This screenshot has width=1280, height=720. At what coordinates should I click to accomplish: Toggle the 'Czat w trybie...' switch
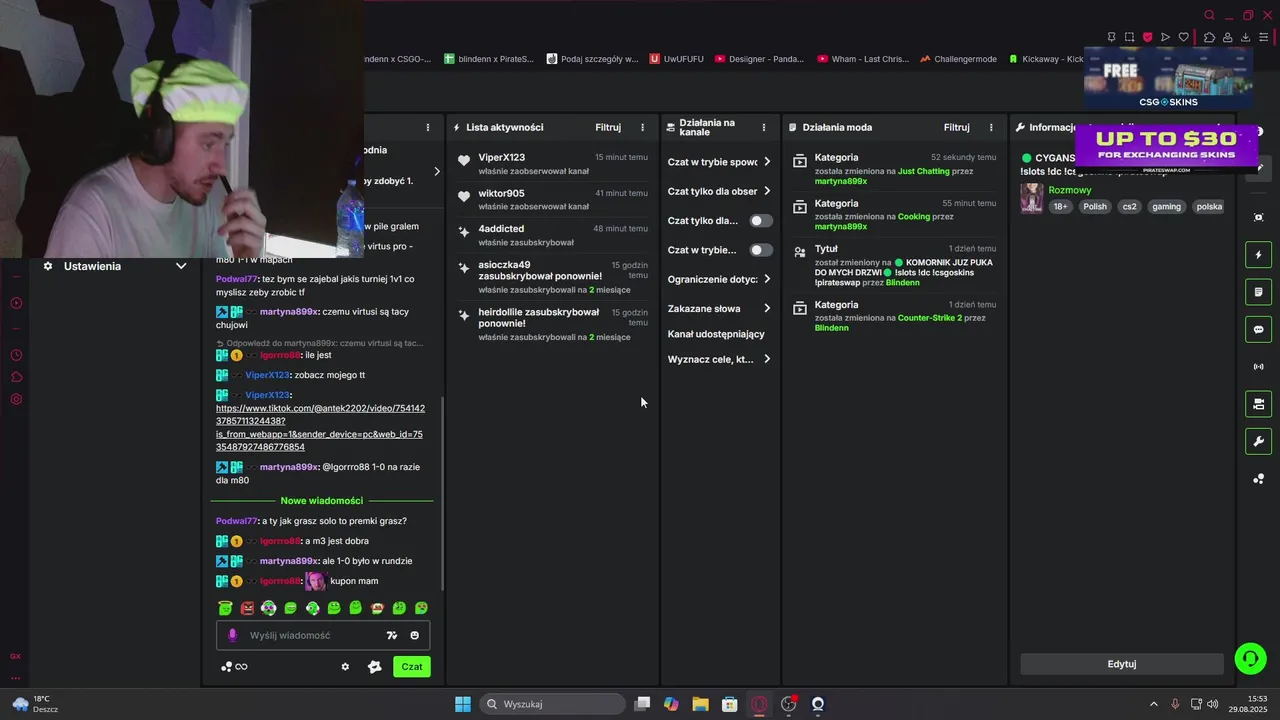point(761,250)
